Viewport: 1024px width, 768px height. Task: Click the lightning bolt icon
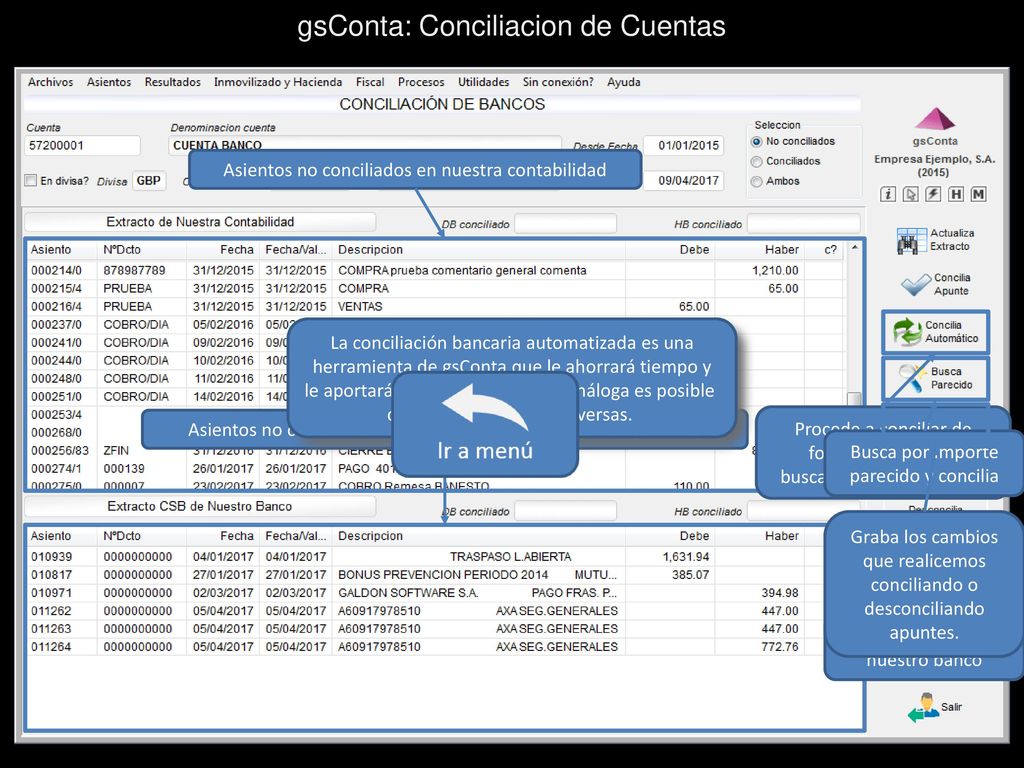(933, 194)
